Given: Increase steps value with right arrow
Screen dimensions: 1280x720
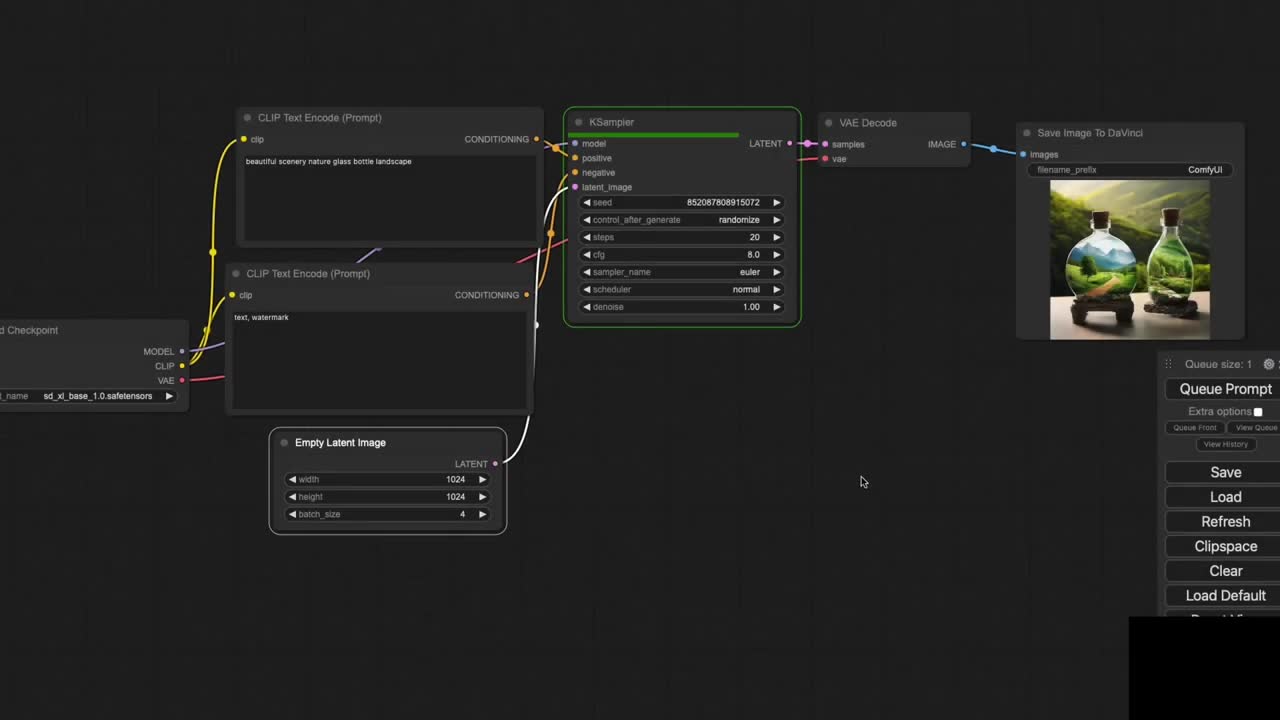Looking at the screenshot, I should (776, 237).
